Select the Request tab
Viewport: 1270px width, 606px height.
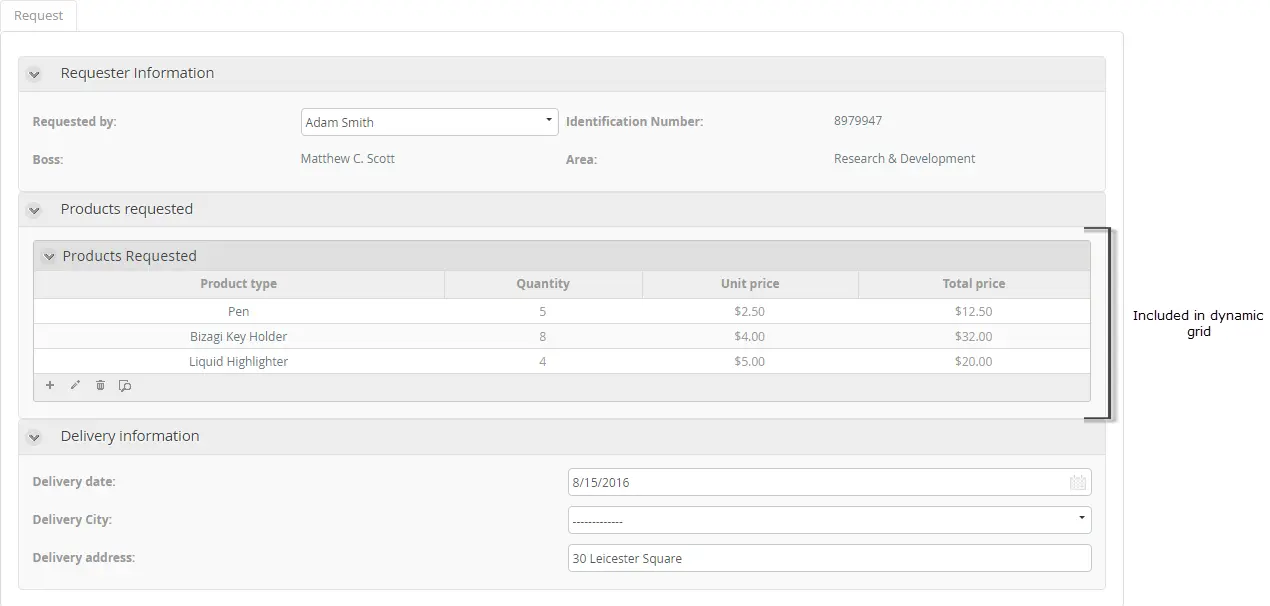click(x=39, y=16)
